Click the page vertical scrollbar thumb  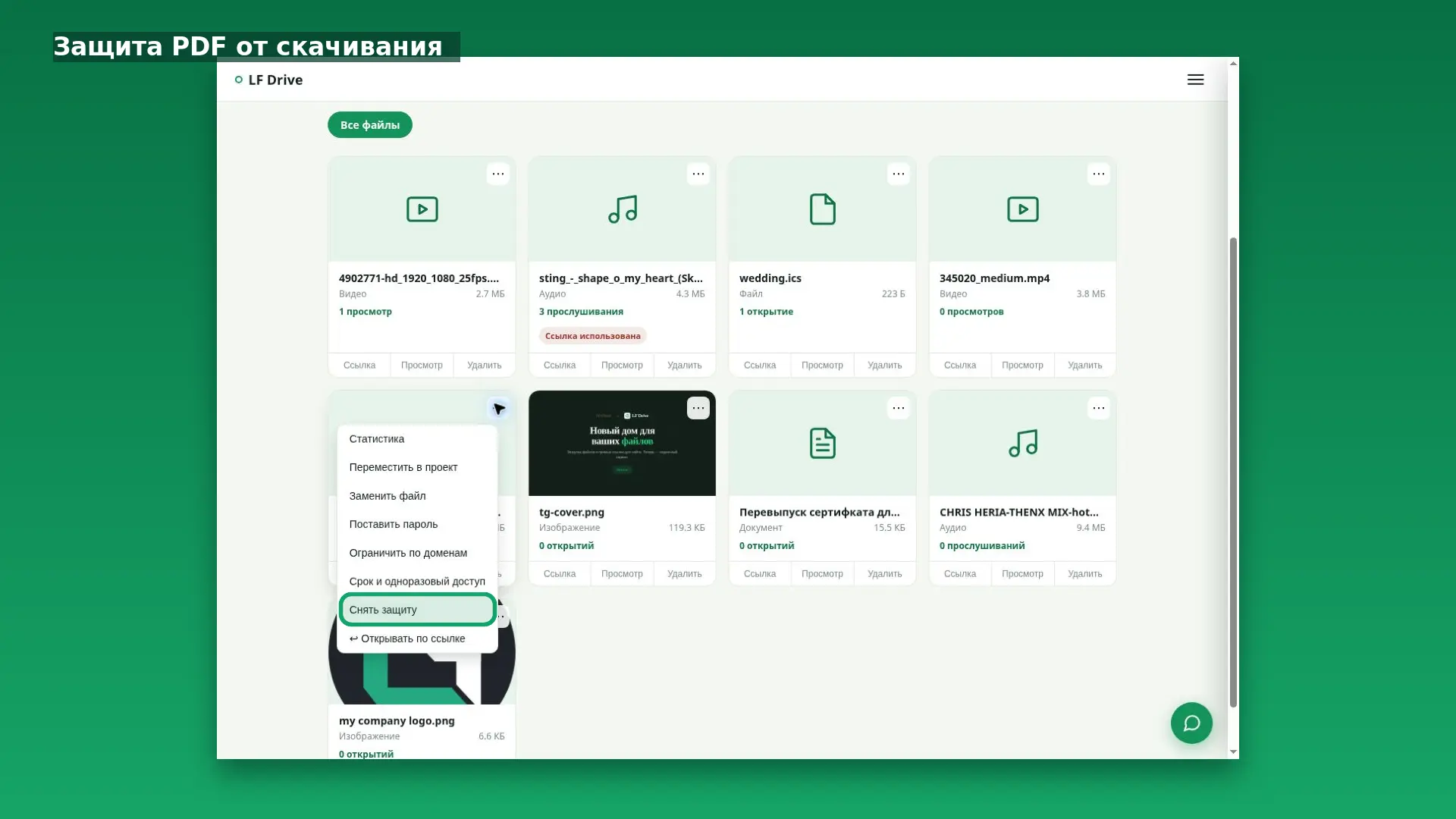(1233, 472)
